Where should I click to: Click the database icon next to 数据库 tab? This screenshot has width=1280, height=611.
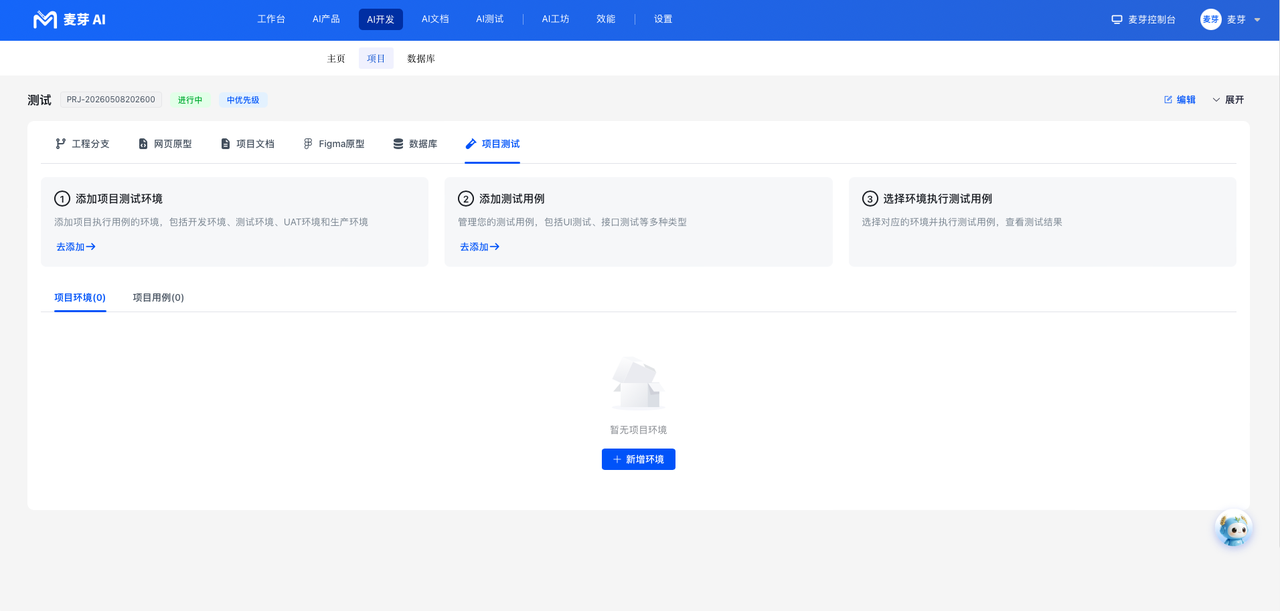pos(398,144)
